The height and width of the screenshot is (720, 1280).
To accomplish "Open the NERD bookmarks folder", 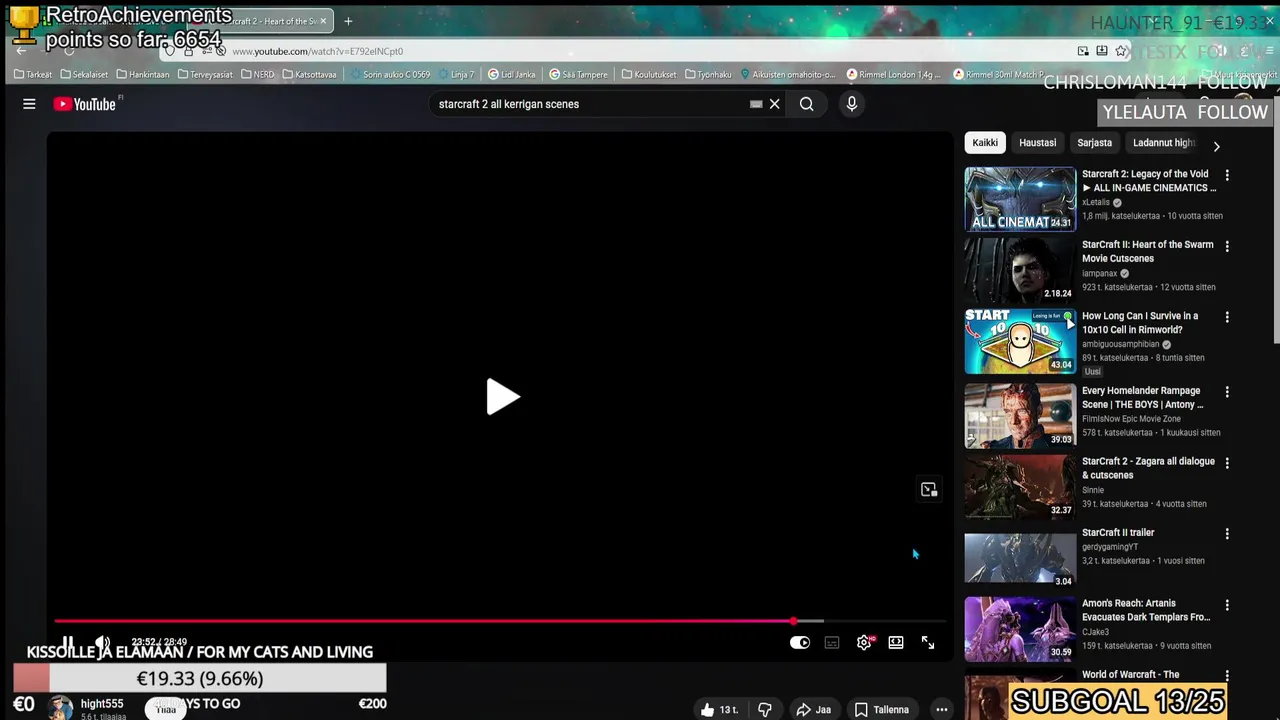I will pyautogui.click(x=257, y=74).
